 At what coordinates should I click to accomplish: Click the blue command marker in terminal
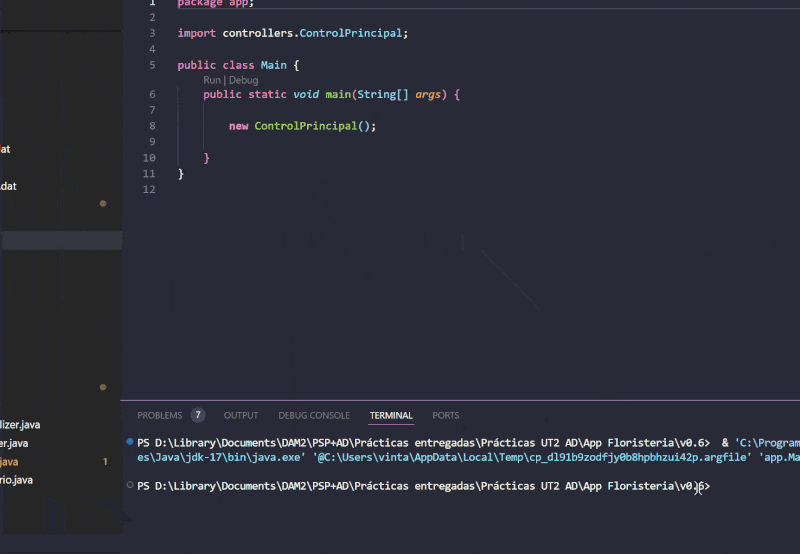[130, 441]
